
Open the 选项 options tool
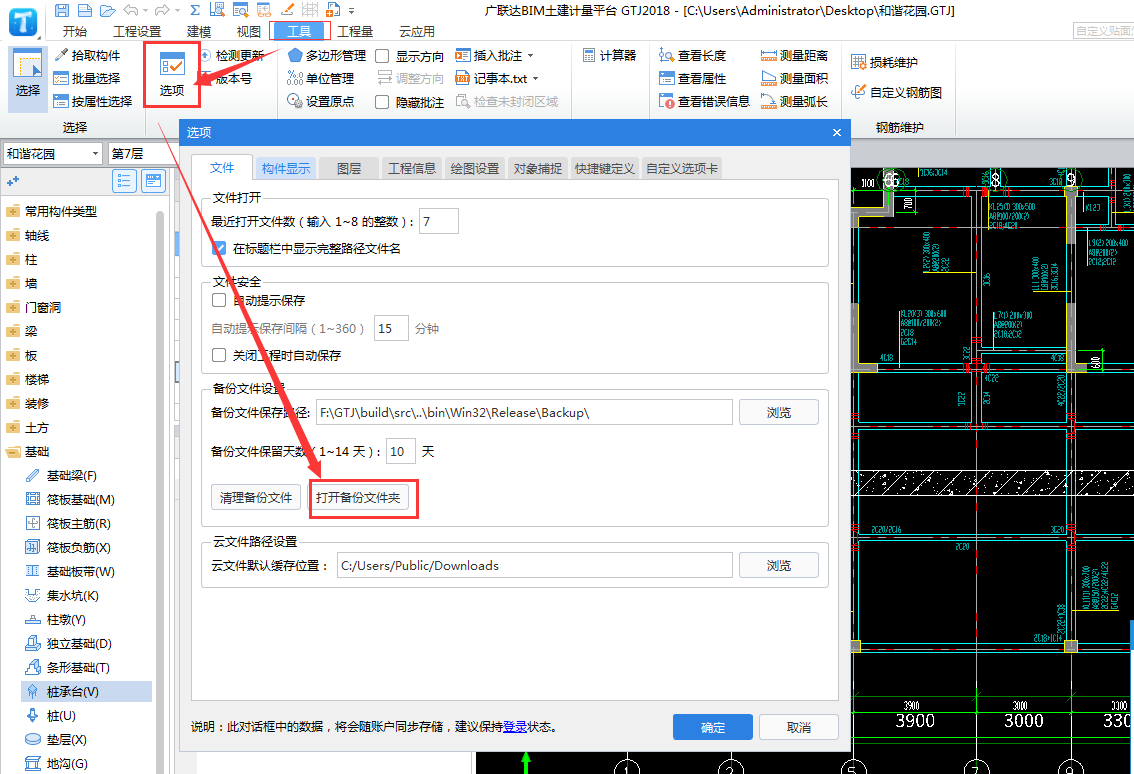[172, 75]
